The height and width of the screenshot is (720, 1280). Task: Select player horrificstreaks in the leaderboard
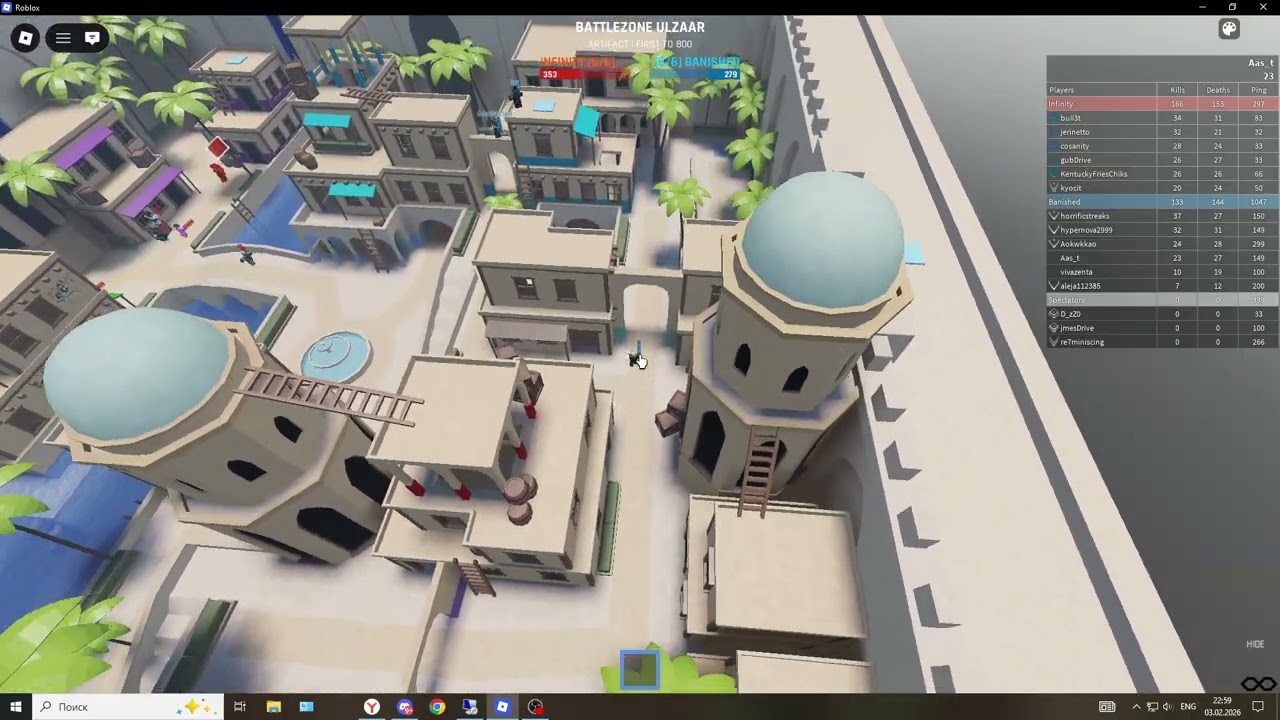point(1162,216)
